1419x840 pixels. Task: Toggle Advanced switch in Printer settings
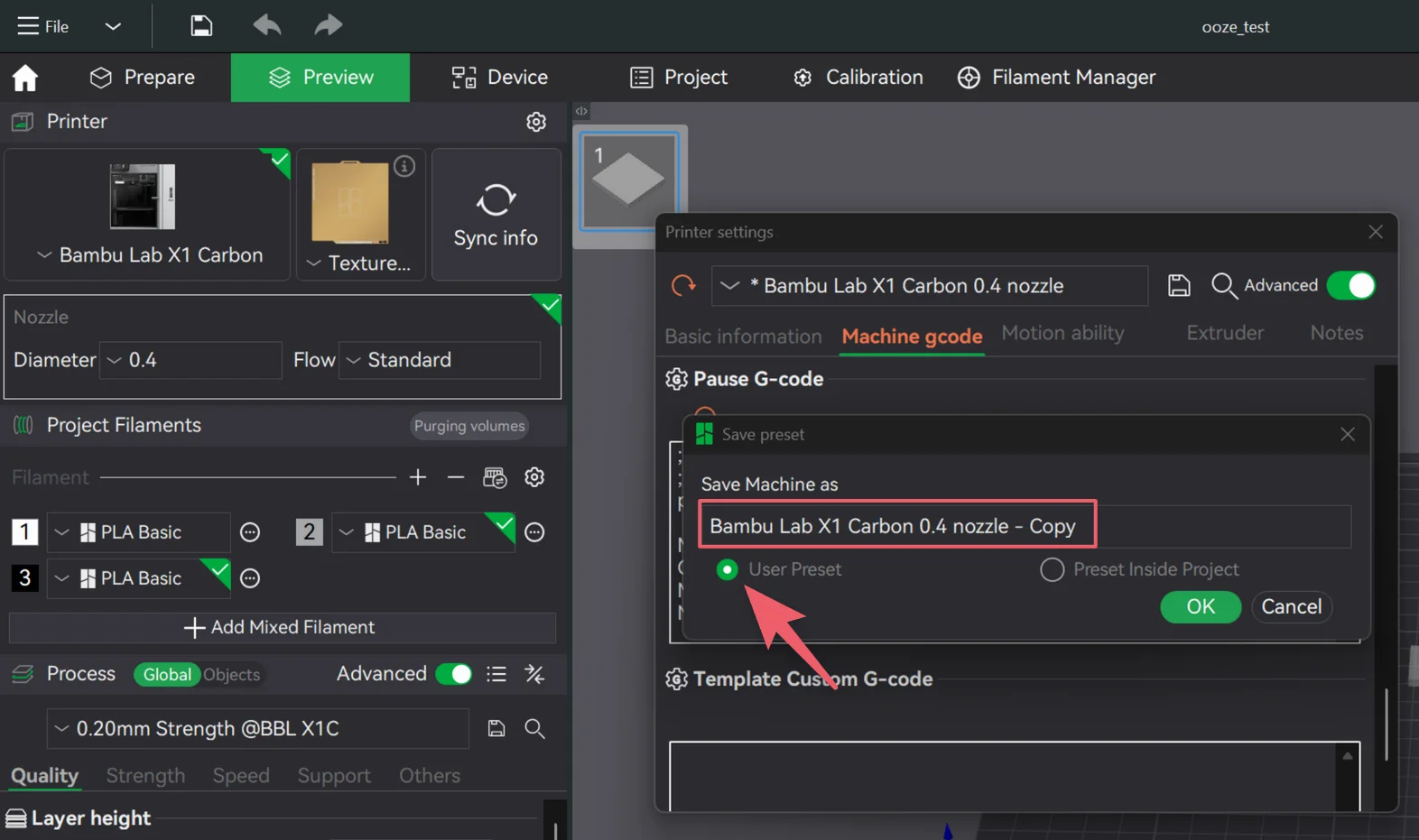point(1351,286)
